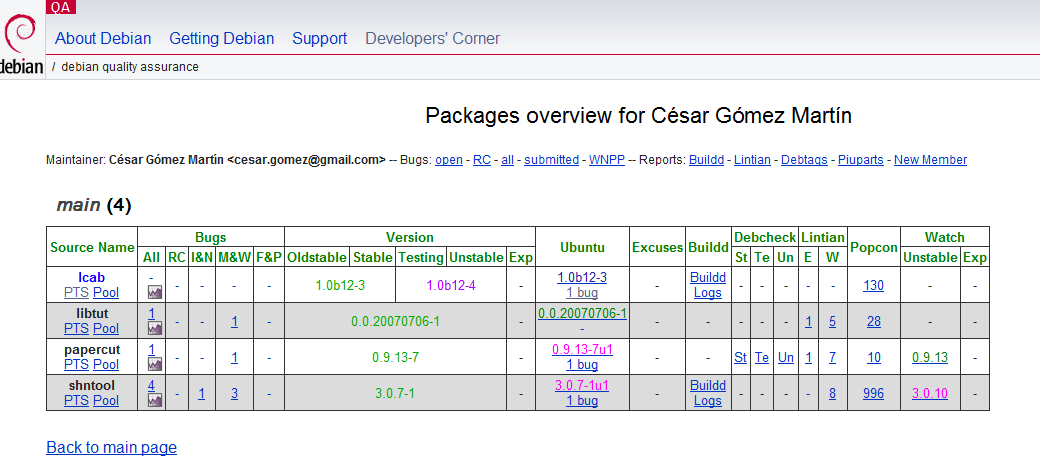Open Ubuntu version 3.0.7-1u1 link

(x=582, y=385)
